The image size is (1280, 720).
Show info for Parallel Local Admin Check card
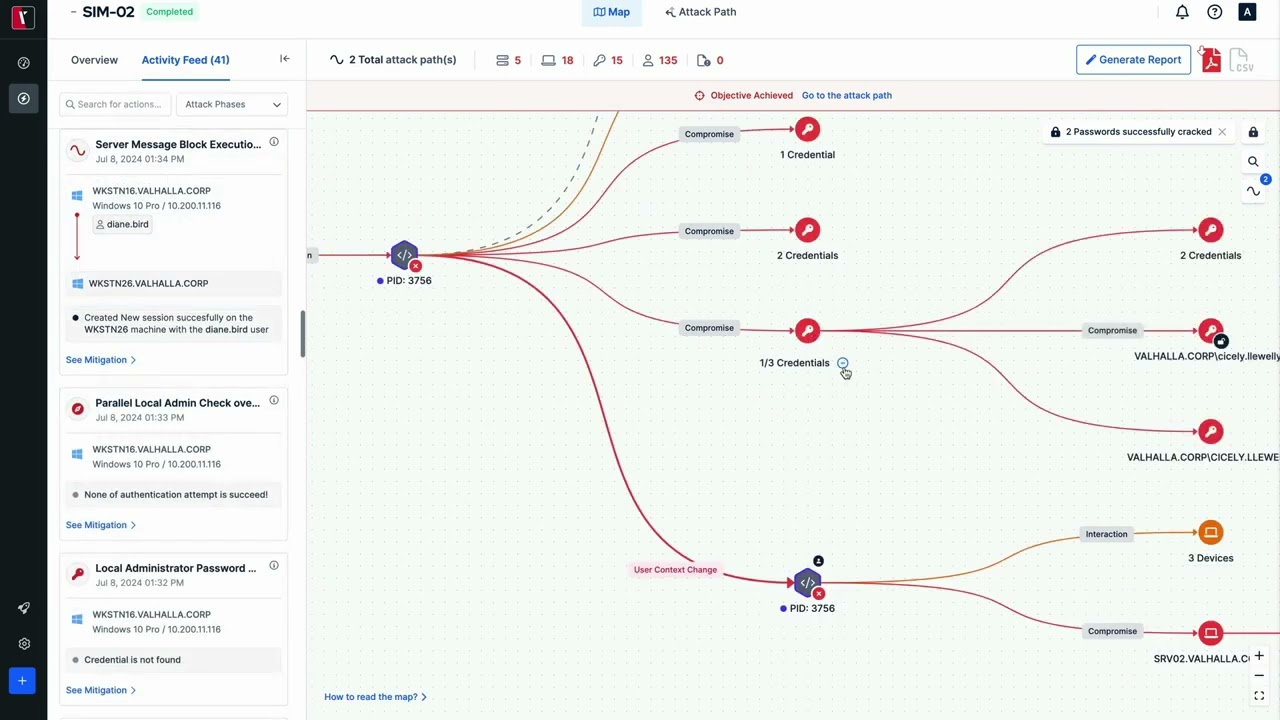tap(274, 400)
